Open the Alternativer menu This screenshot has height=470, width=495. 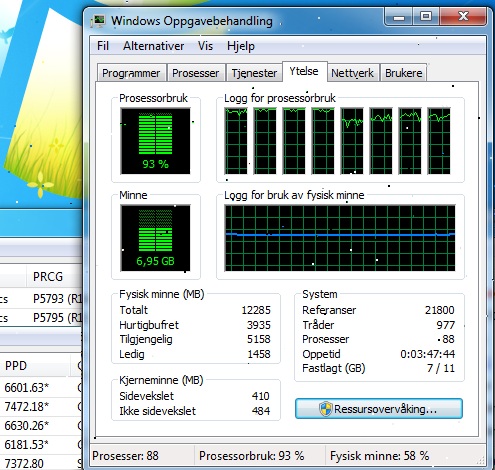(x=153, y=46)
